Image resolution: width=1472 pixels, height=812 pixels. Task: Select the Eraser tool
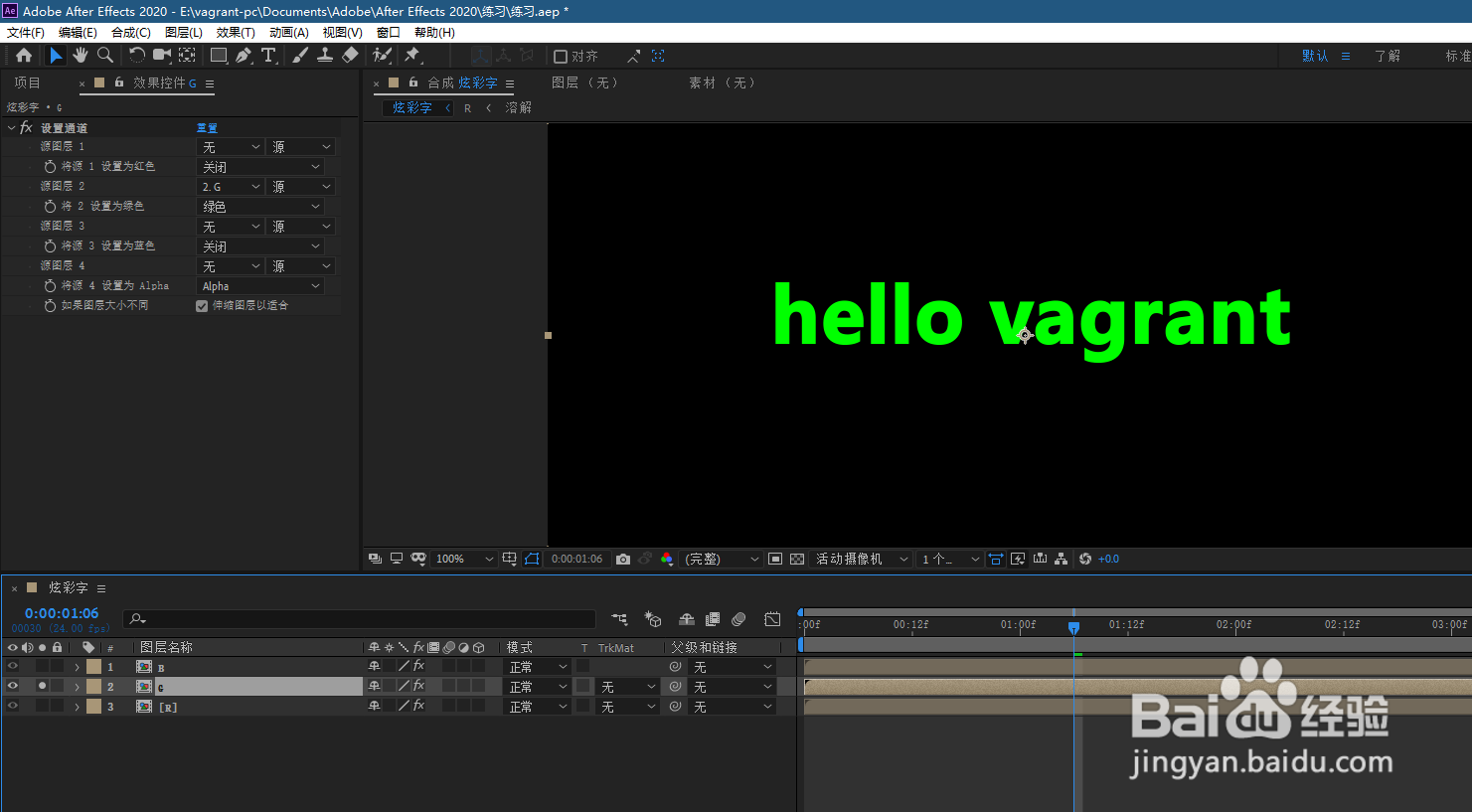click(350, 56)
